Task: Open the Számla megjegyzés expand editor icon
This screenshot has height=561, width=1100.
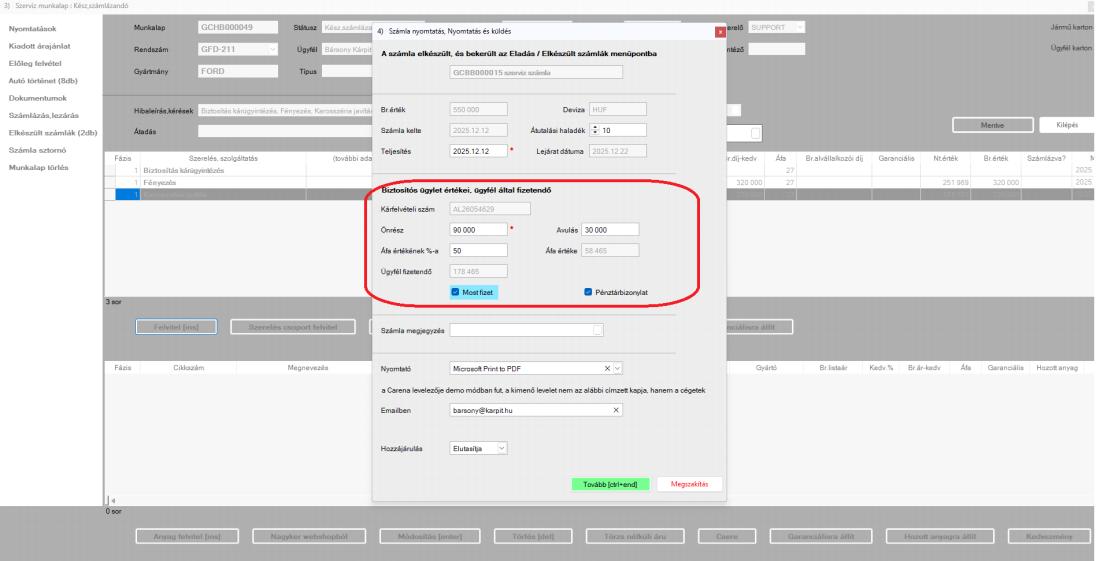Action: 598,330
